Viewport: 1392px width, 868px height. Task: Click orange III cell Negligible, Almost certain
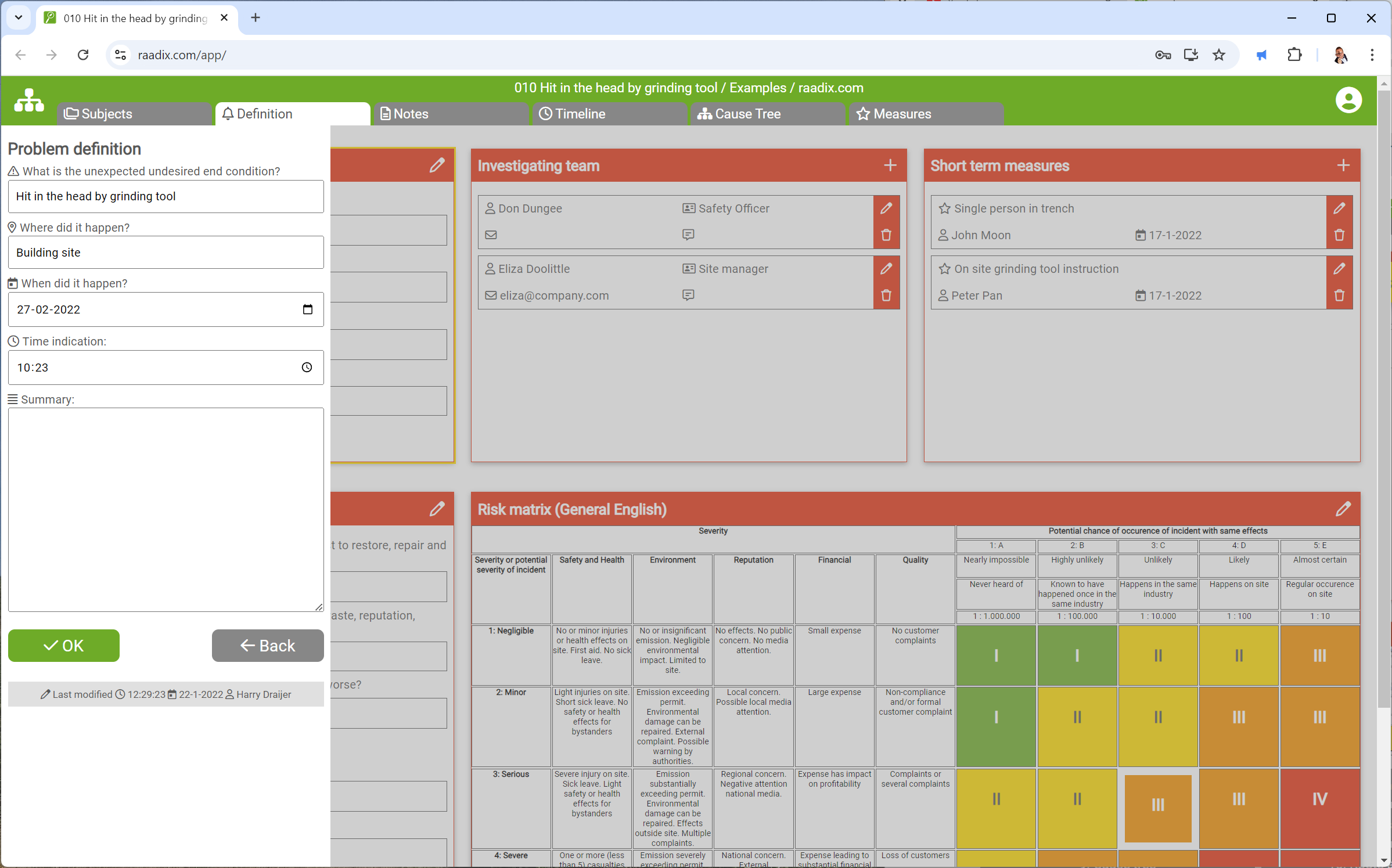tap(1319, 655)
